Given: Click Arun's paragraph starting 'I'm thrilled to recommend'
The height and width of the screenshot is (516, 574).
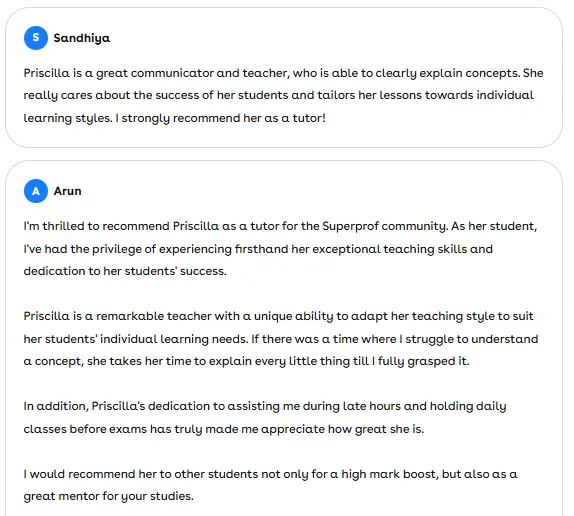Looking at the screenshot, I should tap(280, 248).
